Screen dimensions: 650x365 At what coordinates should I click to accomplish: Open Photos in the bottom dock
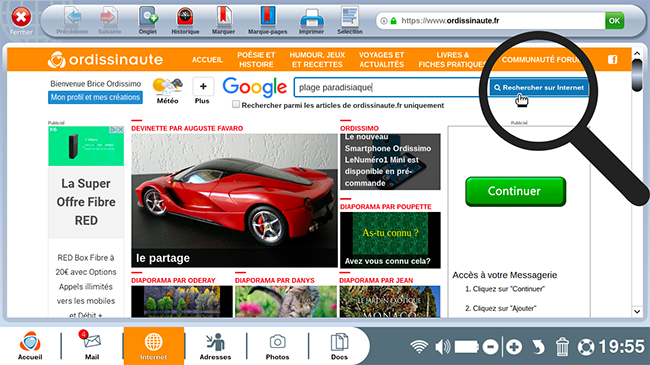pos(277,346)
